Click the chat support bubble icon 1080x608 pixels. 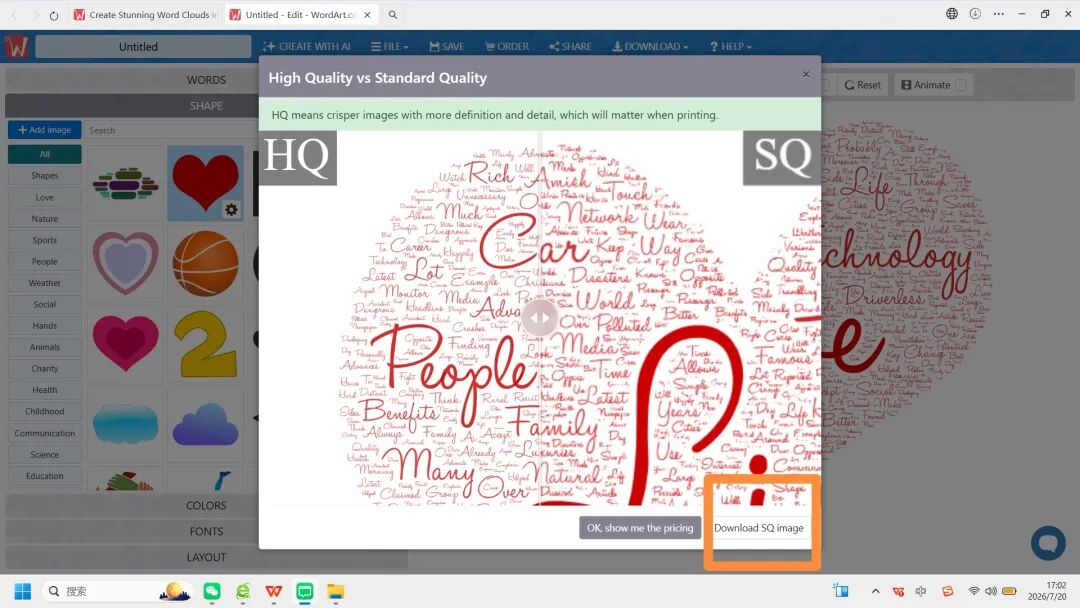pyautogui.click(x=1048, y=542)
